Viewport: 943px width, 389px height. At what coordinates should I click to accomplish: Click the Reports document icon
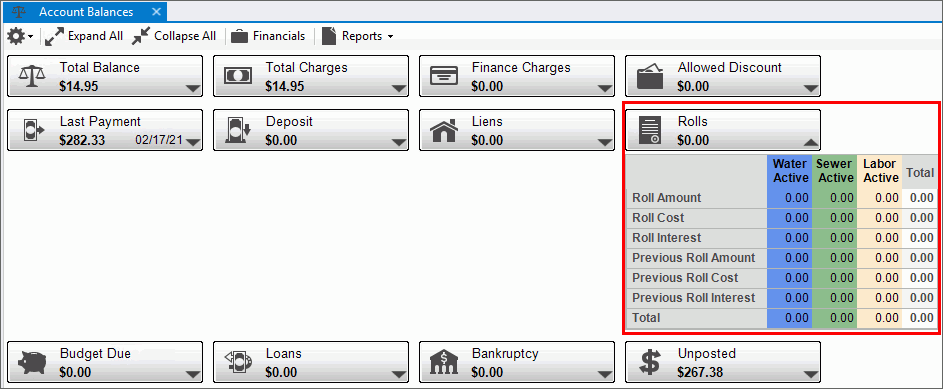click(x=328, y=36)
